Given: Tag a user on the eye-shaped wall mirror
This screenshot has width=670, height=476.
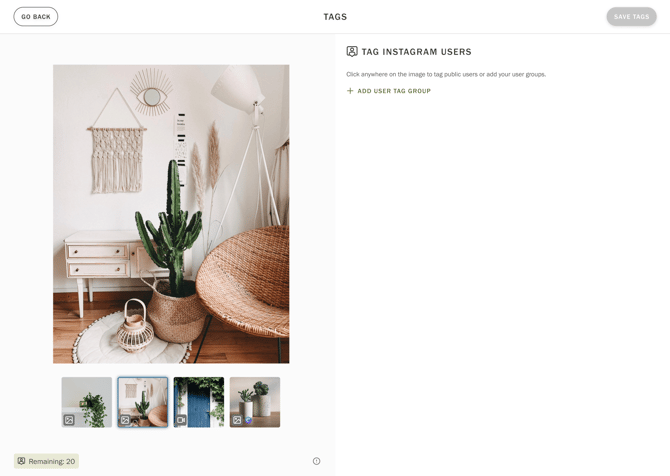Looking at the screenshot, I should click(x=151, y=96).
